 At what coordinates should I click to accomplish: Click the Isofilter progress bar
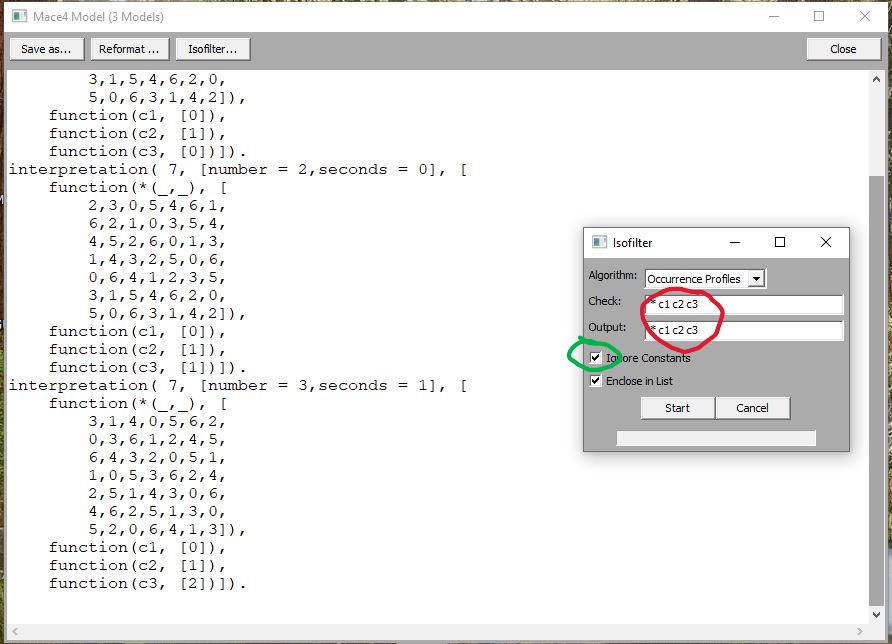coord(716,437)
